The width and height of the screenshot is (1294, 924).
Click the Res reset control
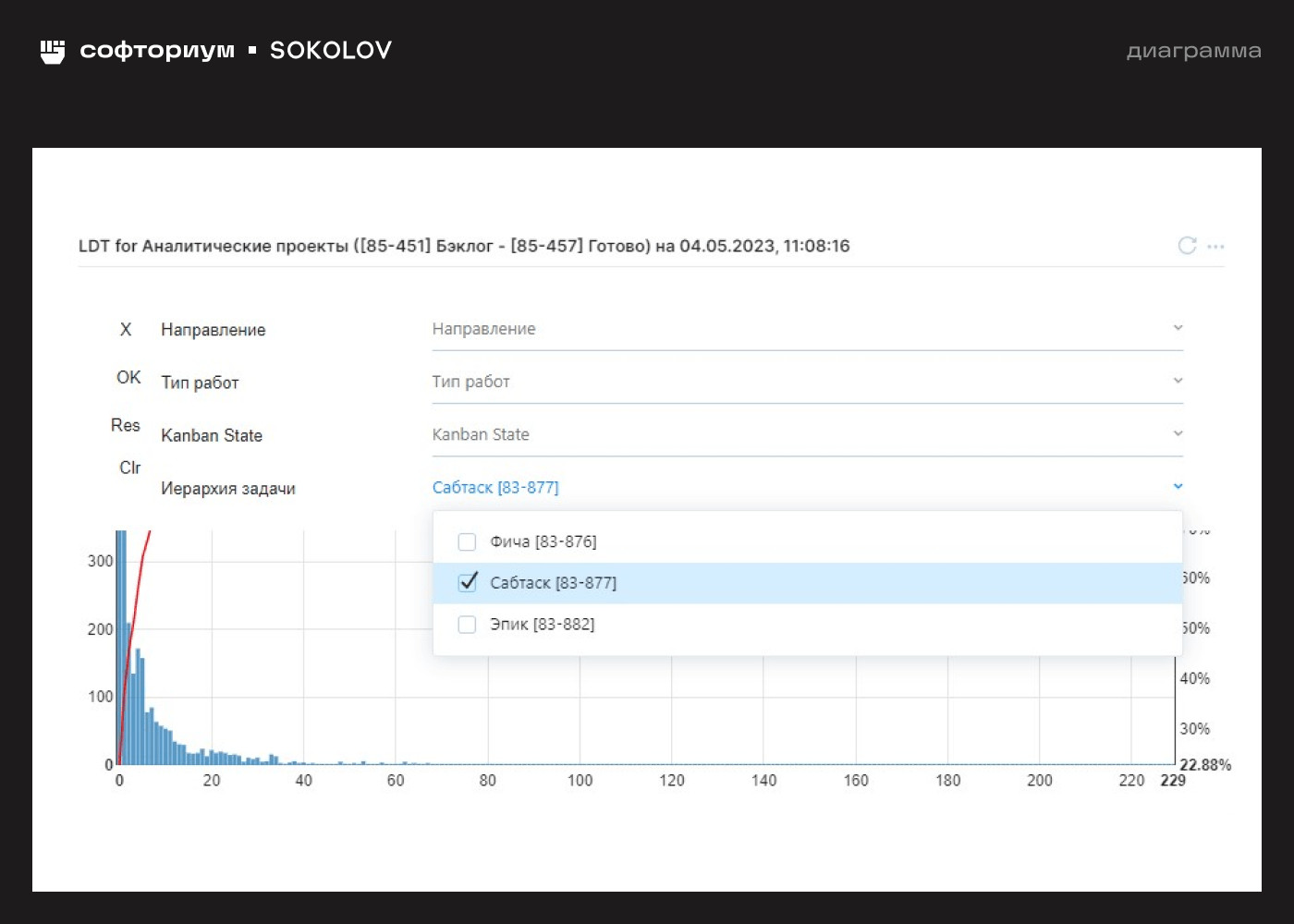coord(126,425)
